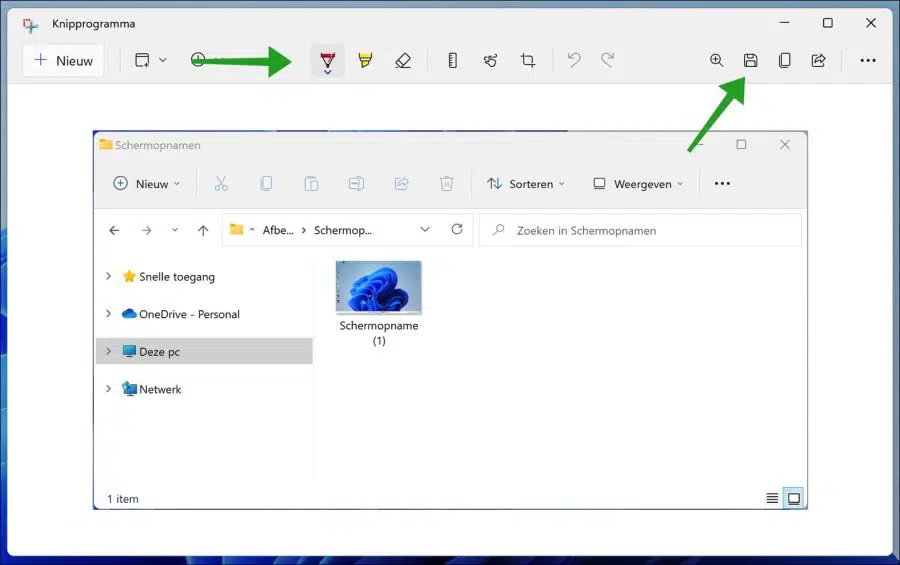Select the ballpoint pen tool
Screen dimensions: 900x565
coord(327,60)
